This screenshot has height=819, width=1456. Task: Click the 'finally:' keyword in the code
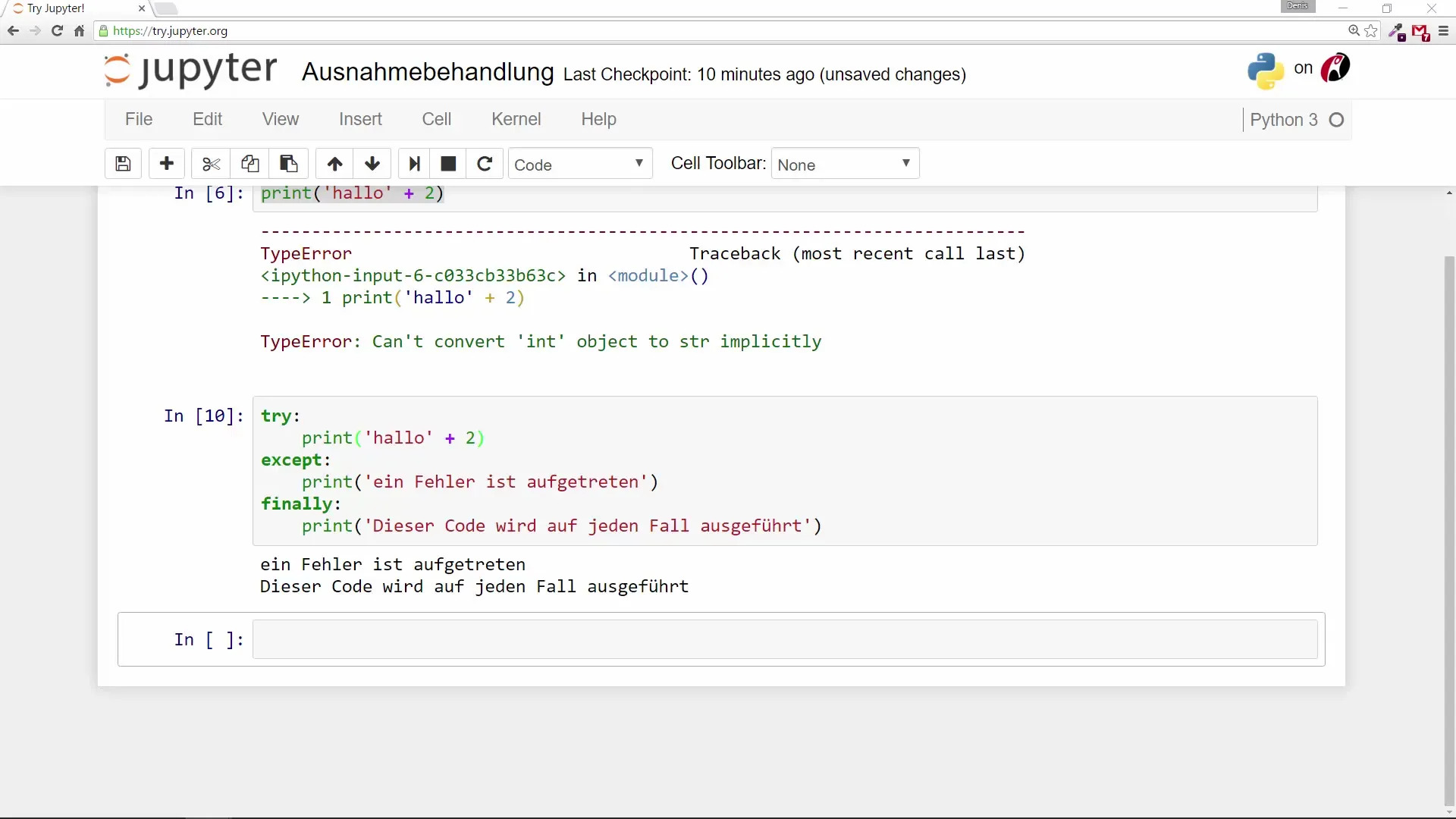click(301, 504)
